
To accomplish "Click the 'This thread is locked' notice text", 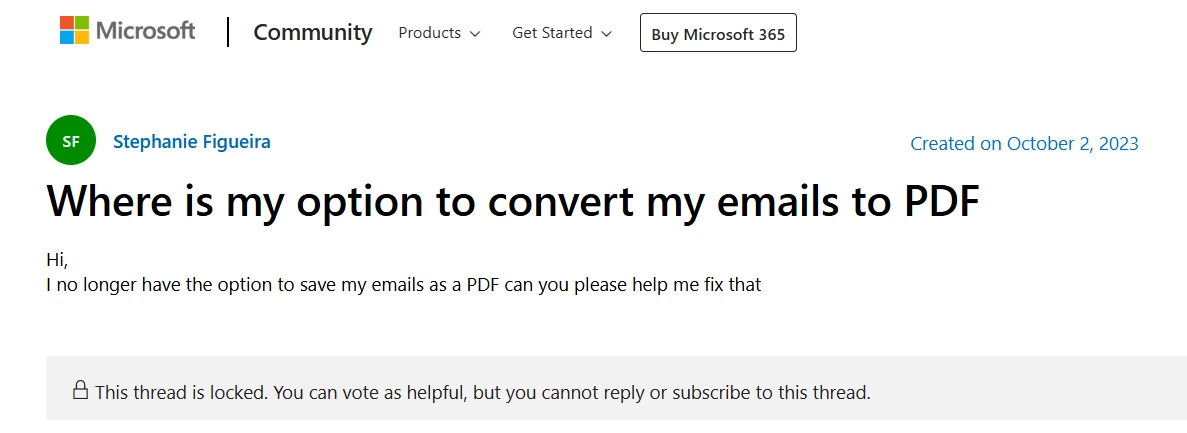I will tap(482, 392).
